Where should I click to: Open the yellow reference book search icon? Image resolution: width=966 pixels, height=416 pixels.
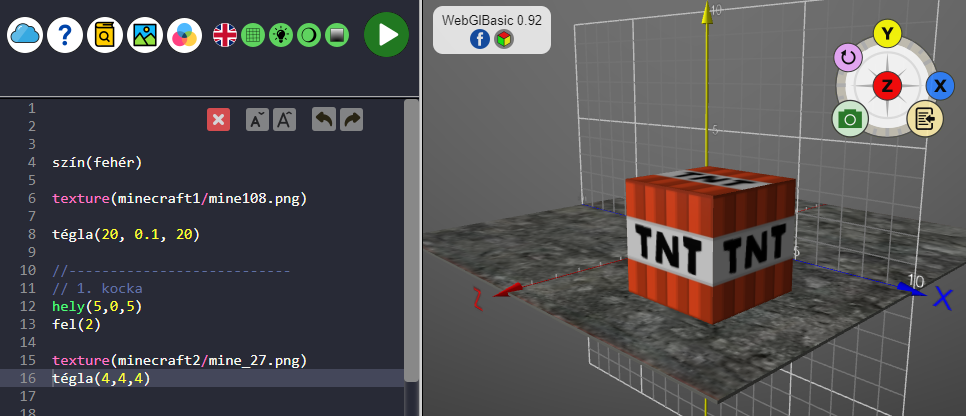click(105, 35)
